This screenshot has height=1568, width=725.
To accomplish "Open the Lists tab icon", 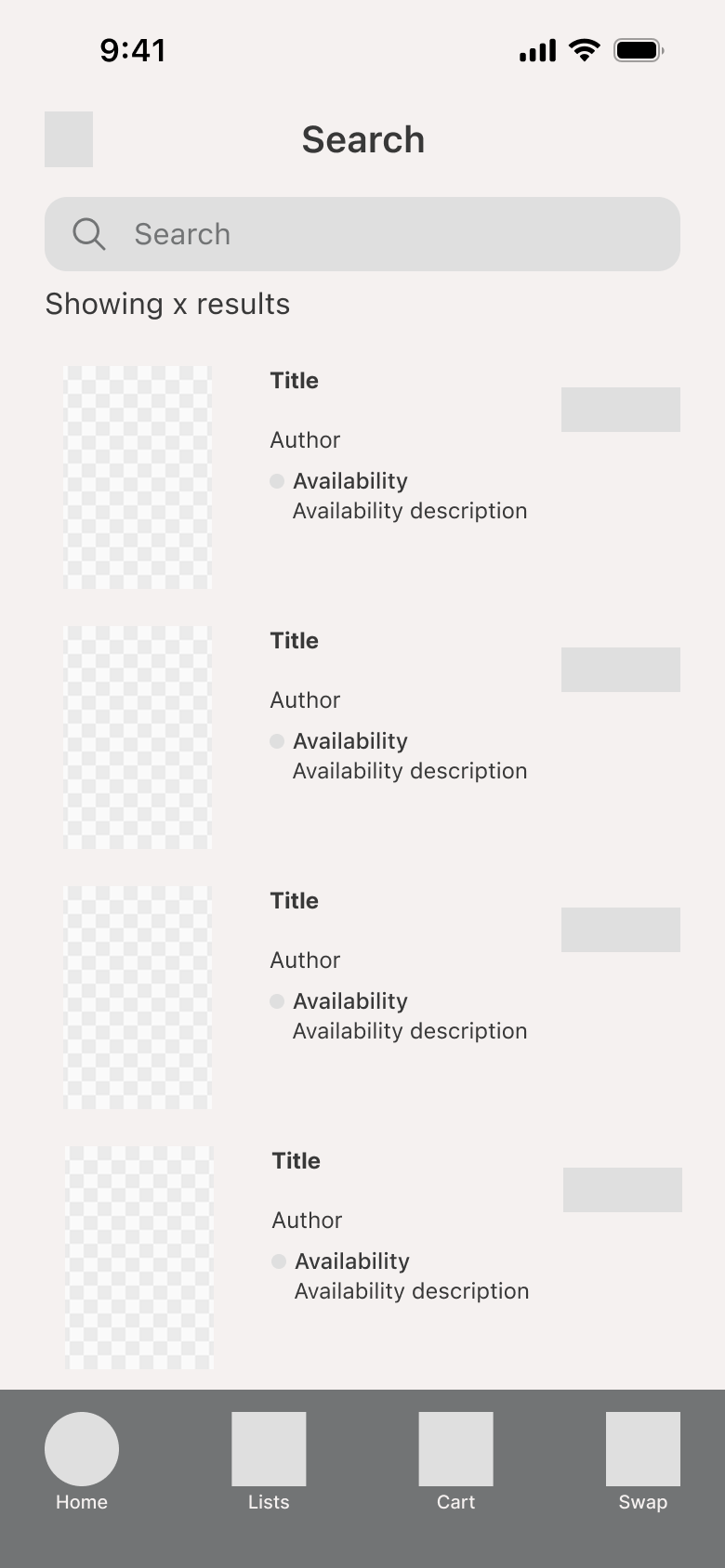I will click(269, 1449).
